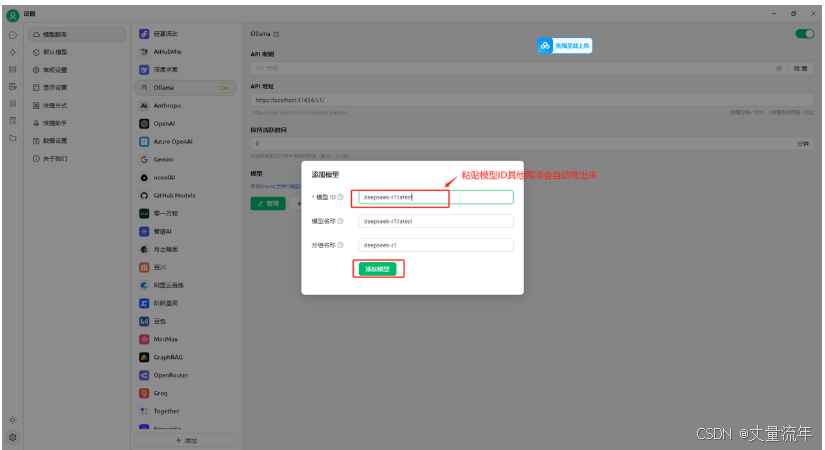Open the 数据设置 settings menu

77,141
